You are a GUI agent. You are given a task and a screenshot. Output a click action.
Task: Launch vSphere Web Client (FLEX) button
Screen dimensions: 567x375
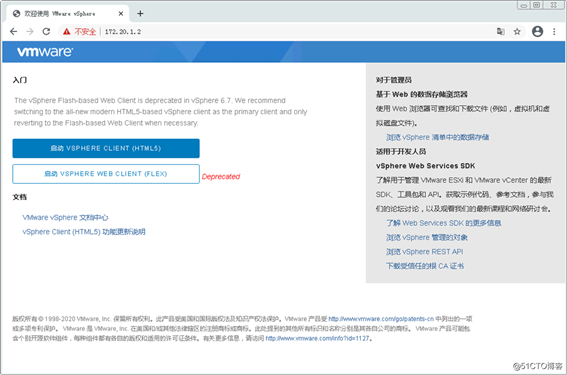click(106, 174)
